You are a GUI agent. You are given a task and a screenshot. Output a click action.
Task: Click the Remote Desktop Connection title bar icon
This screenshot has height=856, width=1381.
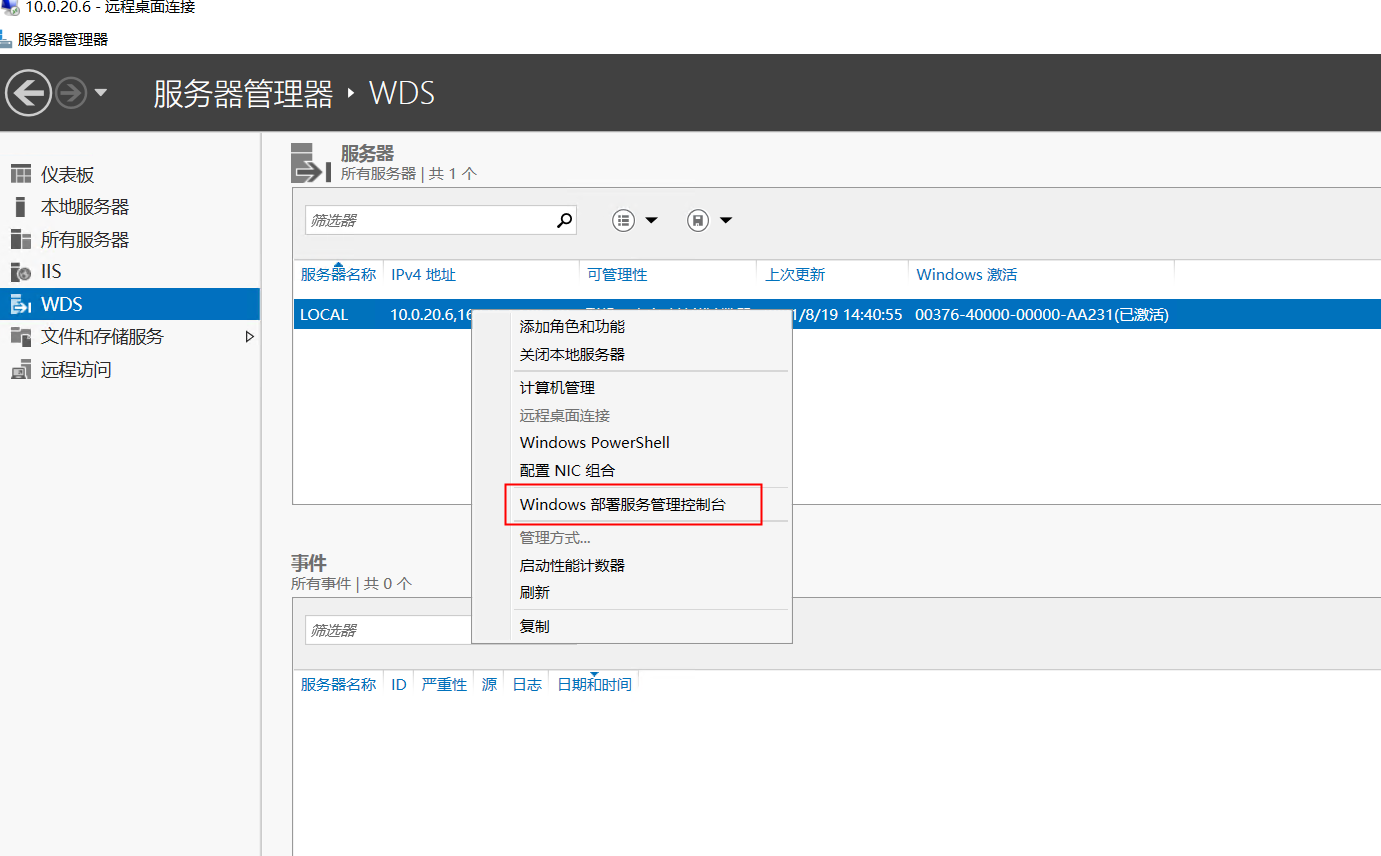click(9, 8)
